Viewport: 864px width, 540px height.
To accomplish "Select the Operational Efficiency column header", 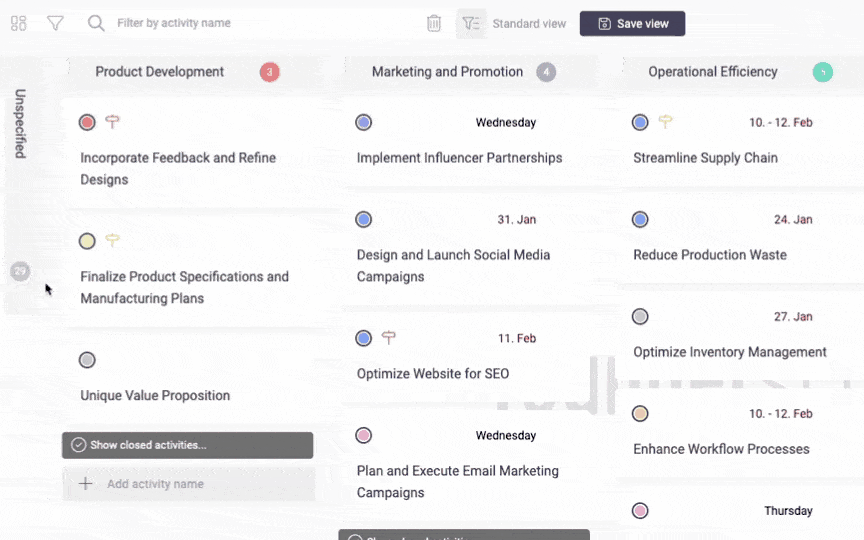I will click(712, 72).
